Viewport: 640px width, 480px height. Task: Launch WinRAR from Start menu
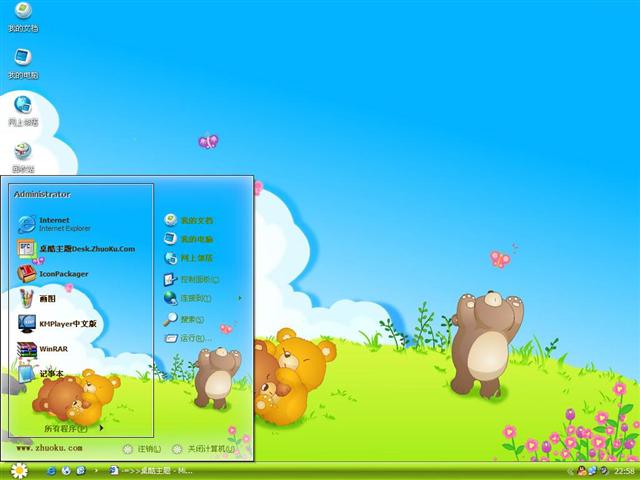click(x=42, y=349)
